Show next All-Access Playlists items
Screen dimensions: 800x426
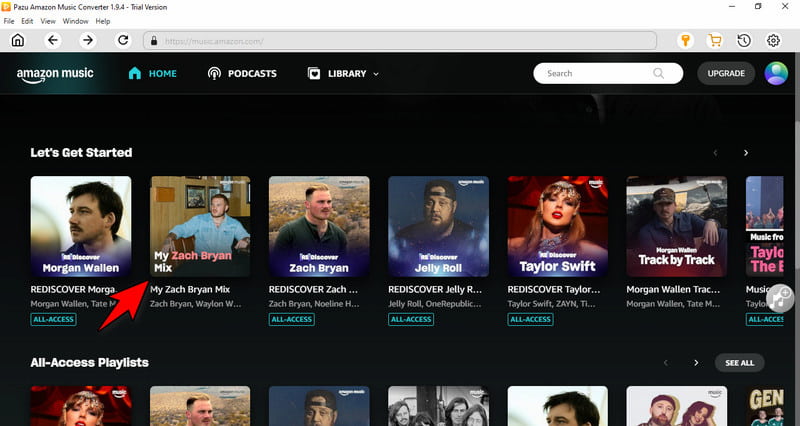pos(696,363)
